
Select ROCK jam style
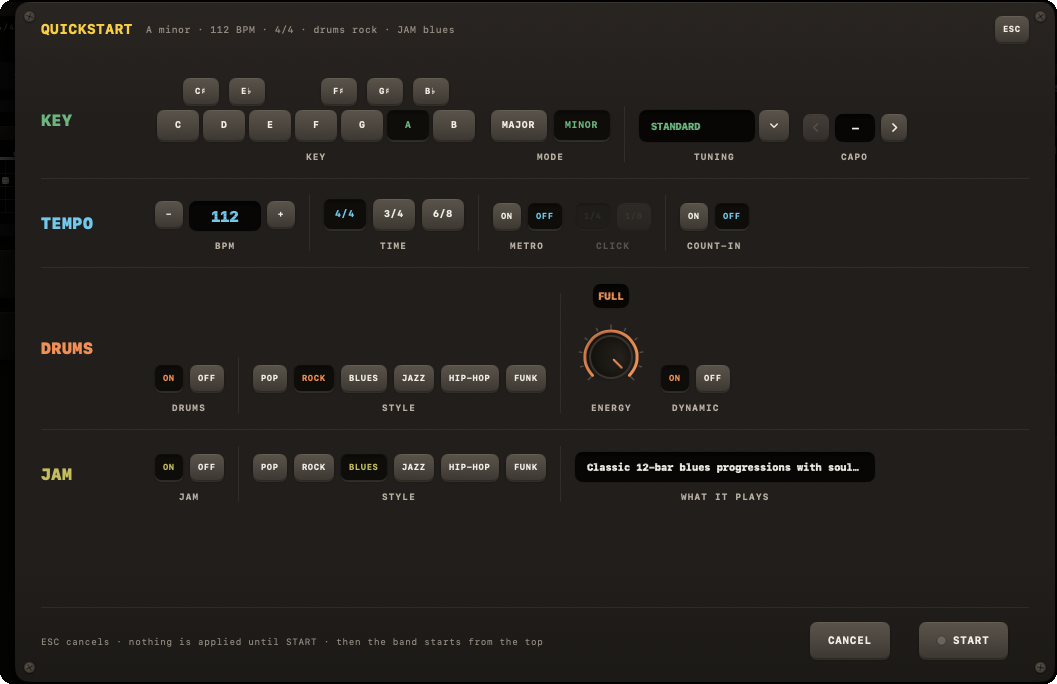(313, 467)
